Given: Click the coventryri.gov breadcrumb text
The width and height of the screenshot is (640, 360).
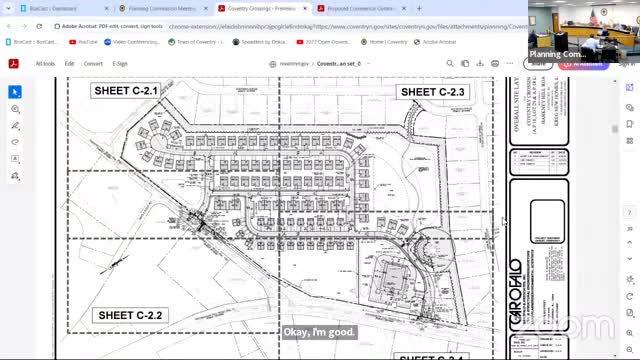Looking at the screenshot, I should coord(294,64).
